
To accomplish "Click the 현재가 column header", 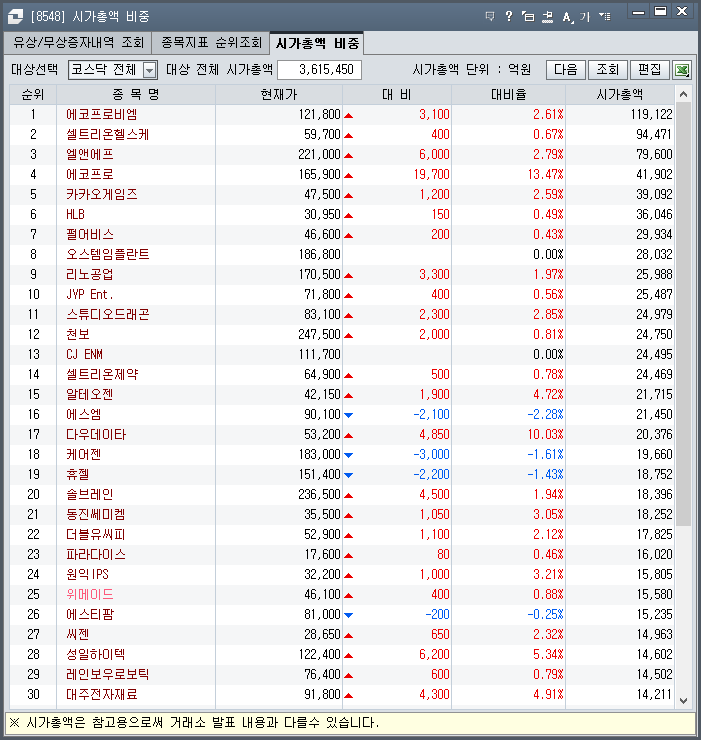I will pyautogui.click(x=279, y=95).
